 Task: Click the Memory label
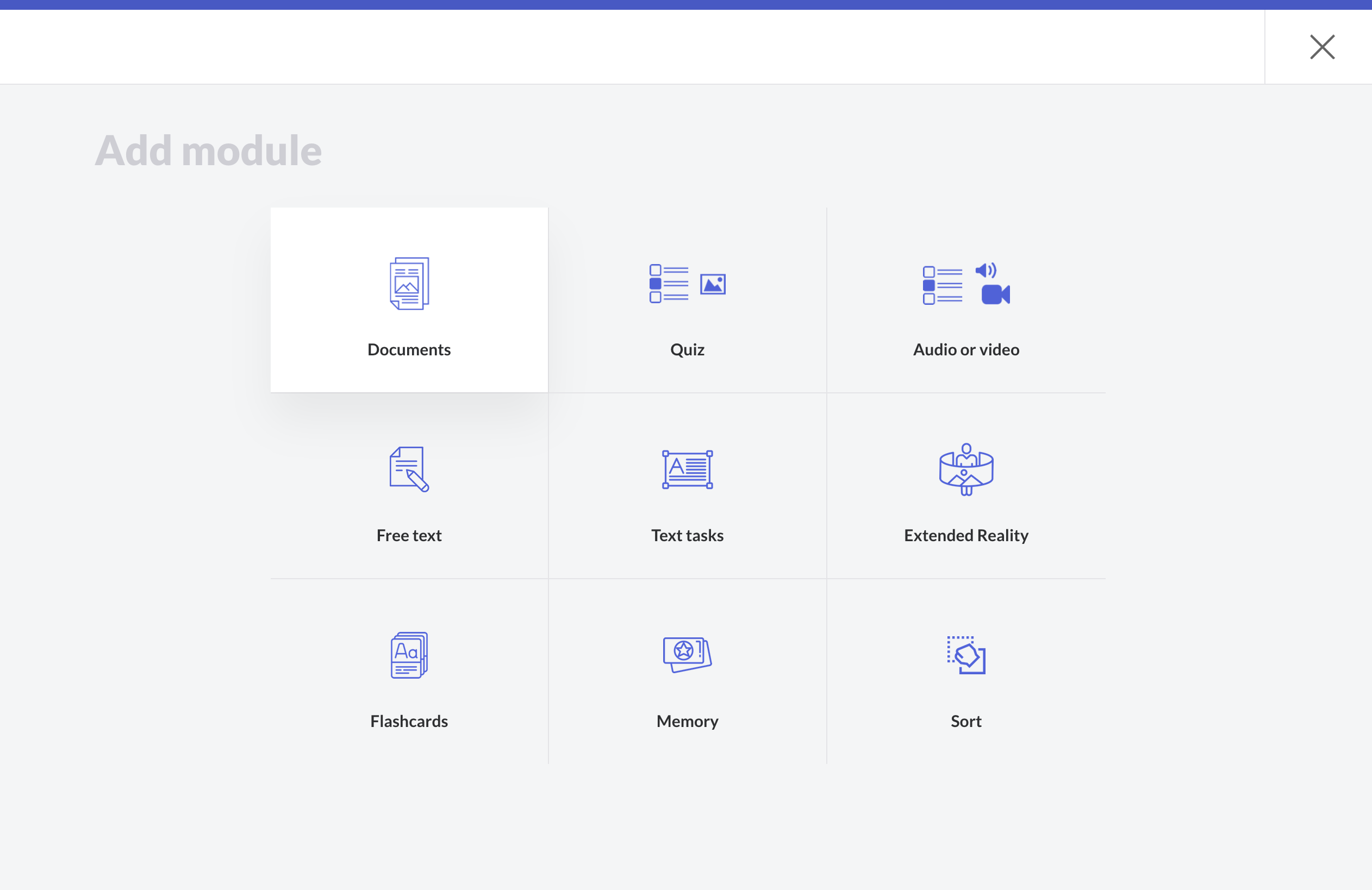tap(687, 721)
